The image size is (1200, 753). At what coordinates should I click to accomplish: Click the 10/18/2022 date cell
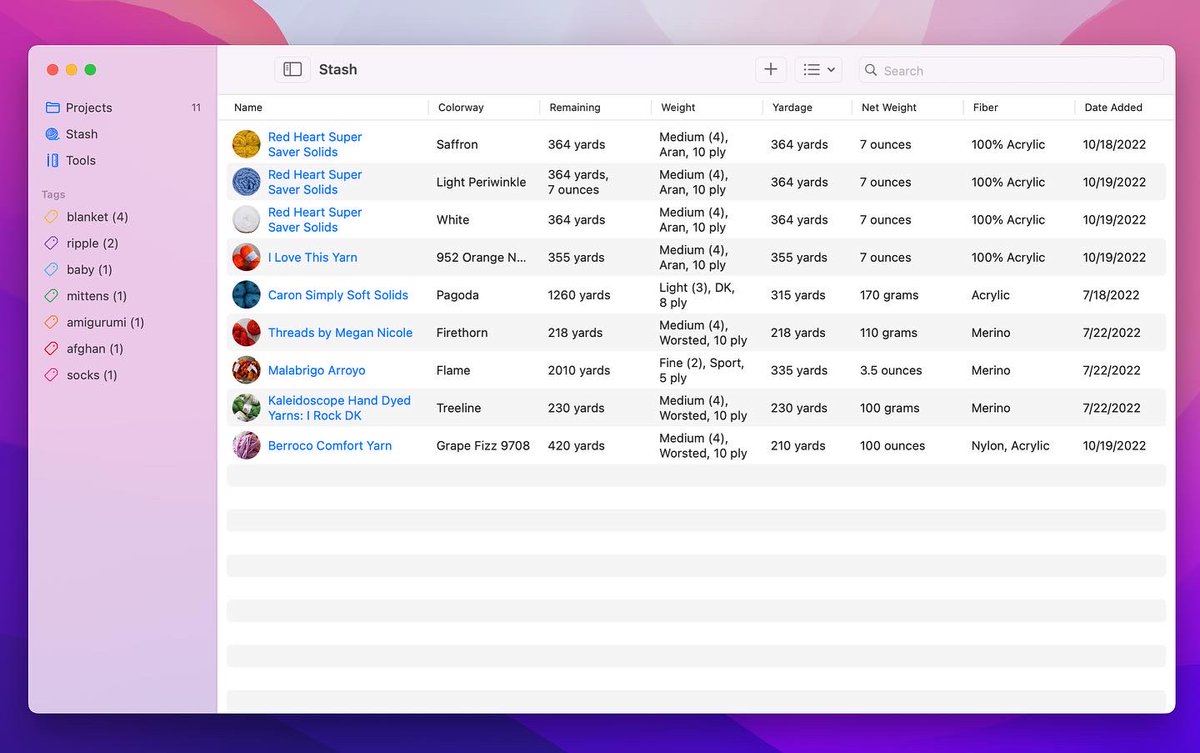tap(1116, 144)
